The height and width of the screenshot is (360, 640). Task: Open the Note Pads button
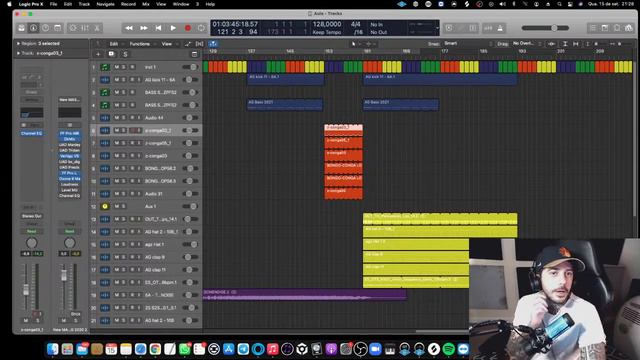coord(605,28)
